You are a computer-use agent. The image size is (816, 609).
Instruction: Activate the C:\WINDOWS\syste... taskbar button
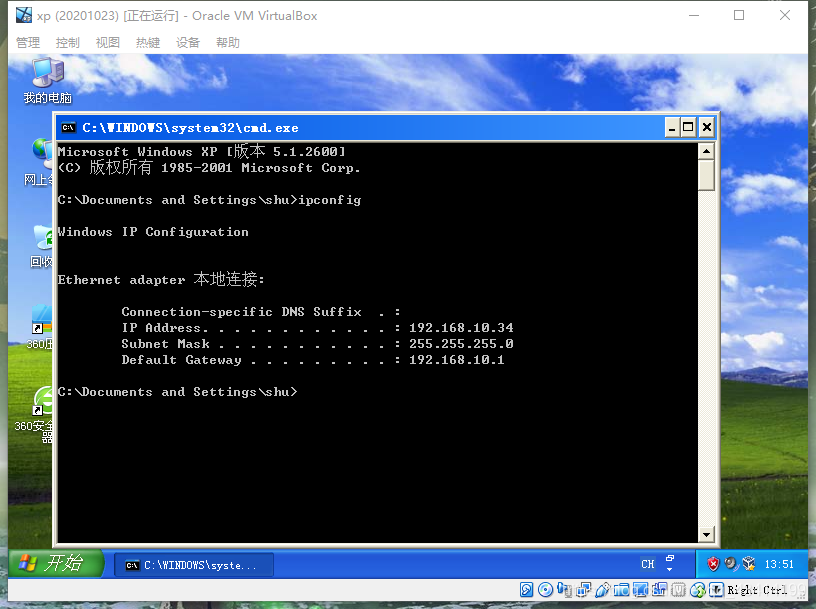tap(194, 565)
